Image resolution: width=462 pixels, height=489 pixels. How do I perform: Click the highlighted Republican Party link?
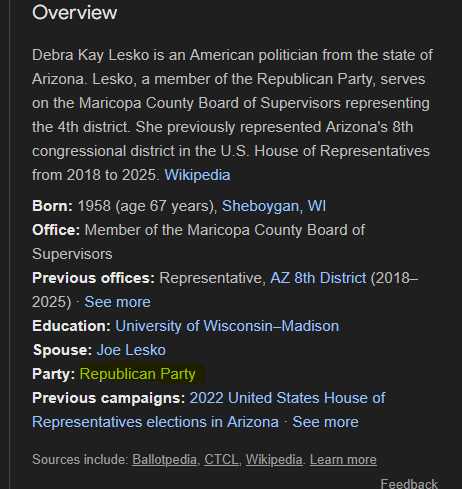(137, 374)
